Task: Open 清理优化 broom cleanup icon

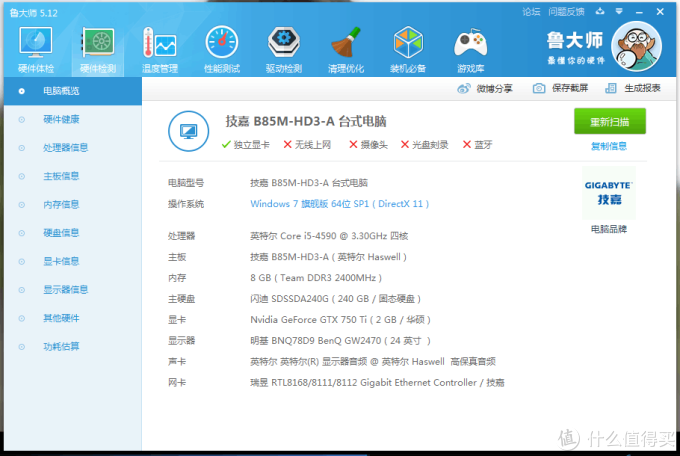Action: (x=346, y=49)
